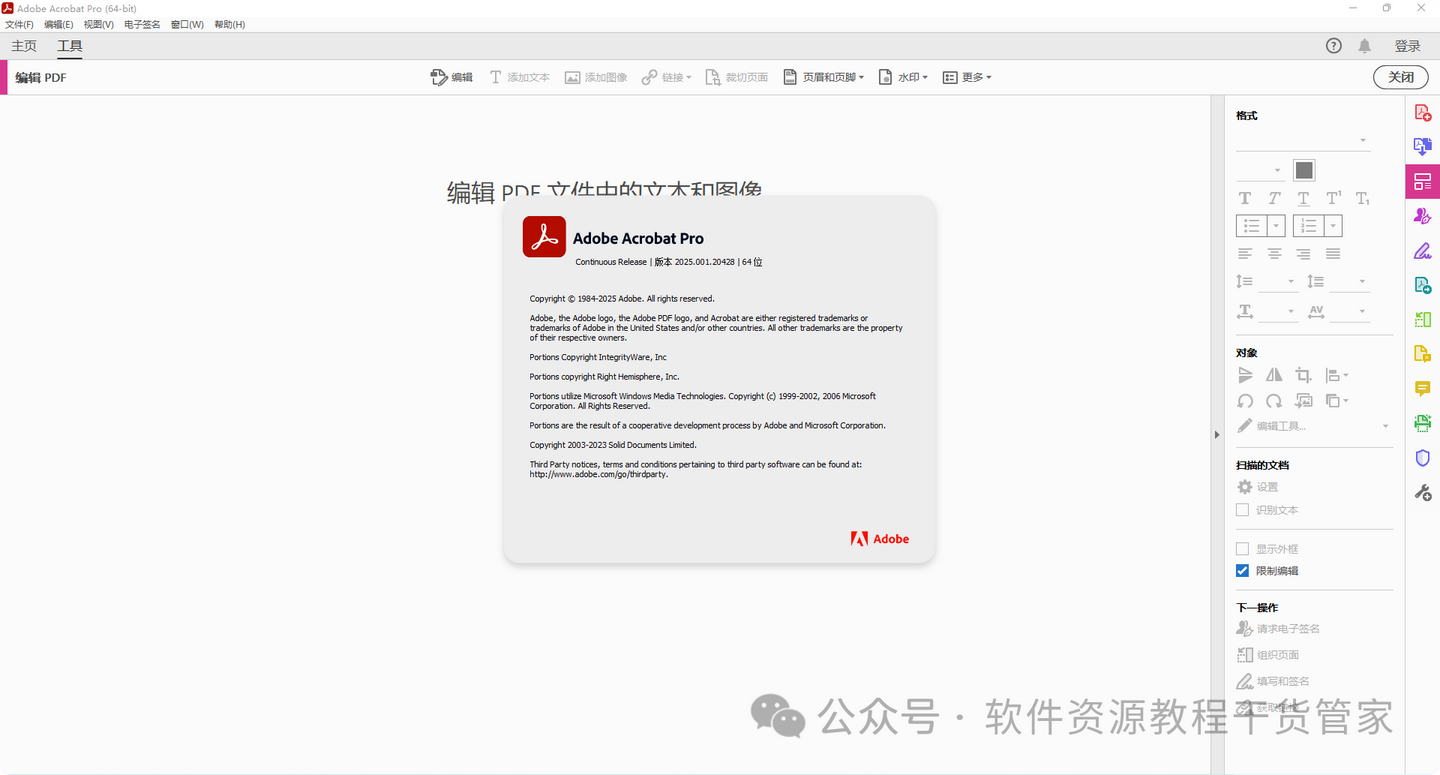Apply bold text format icon
1440x775 pixels.
(1245, 198)
